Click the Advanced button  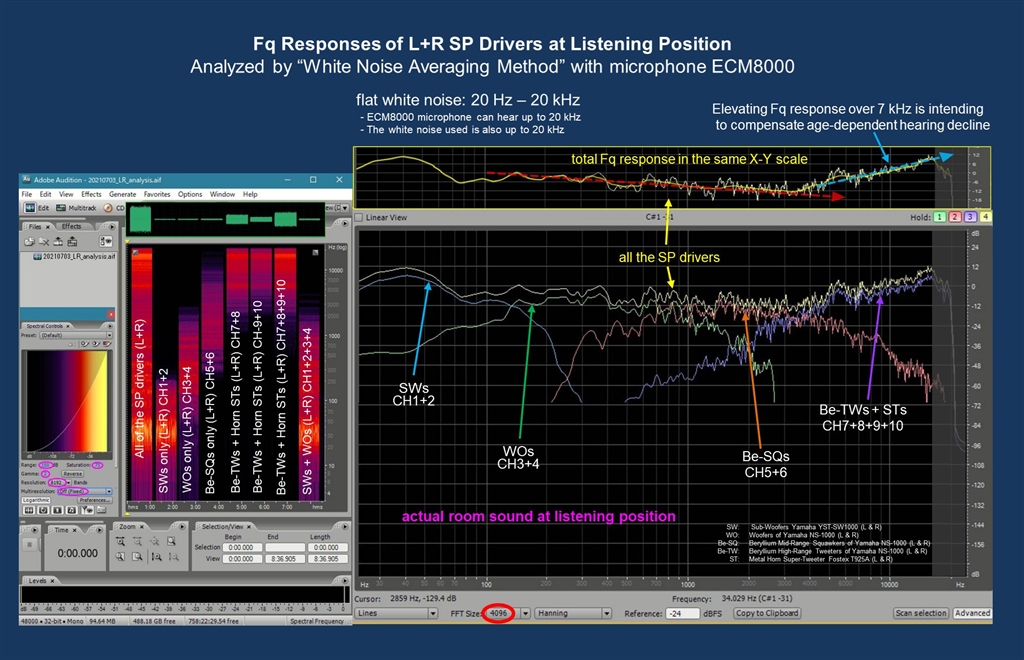point(972,613)
